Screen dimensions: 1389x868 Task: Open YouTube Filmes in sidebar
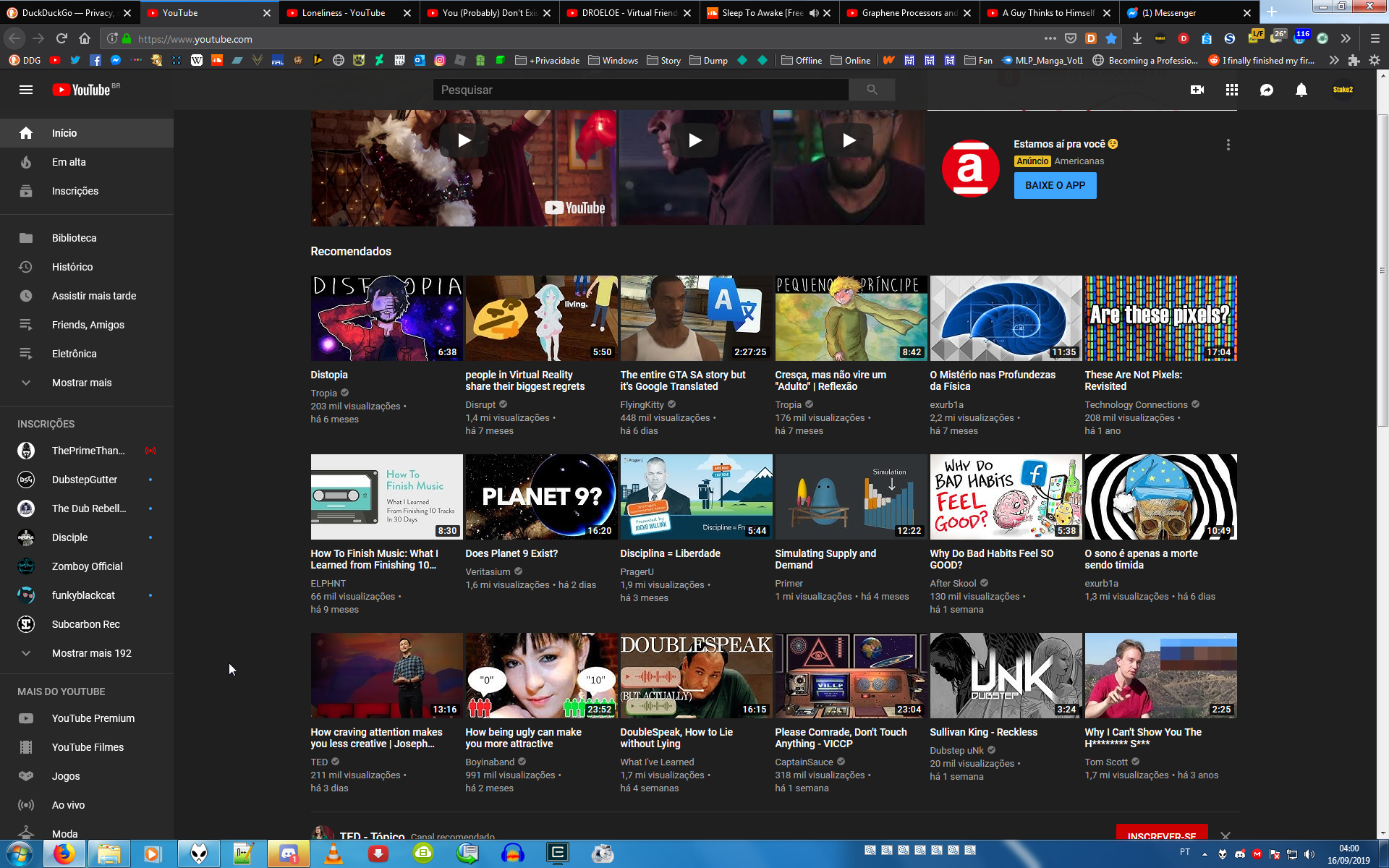(87, 747)
